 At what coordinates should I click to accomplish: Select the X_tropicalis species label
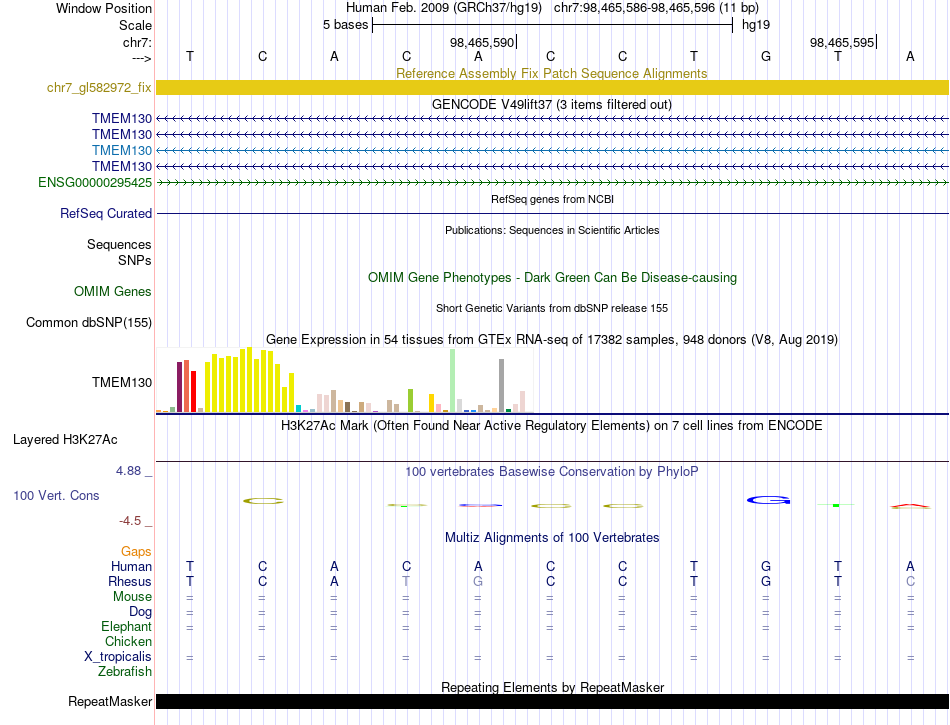118,657
